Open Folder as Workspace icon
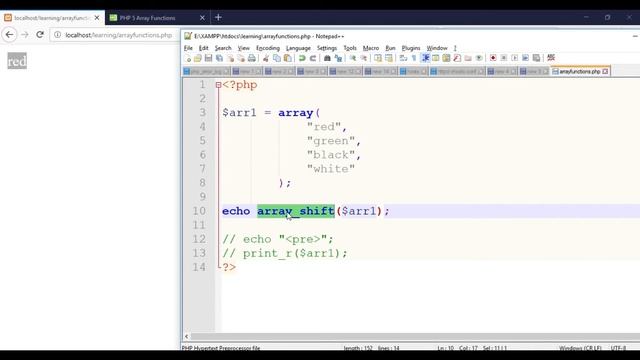 [x=468, y=58]
